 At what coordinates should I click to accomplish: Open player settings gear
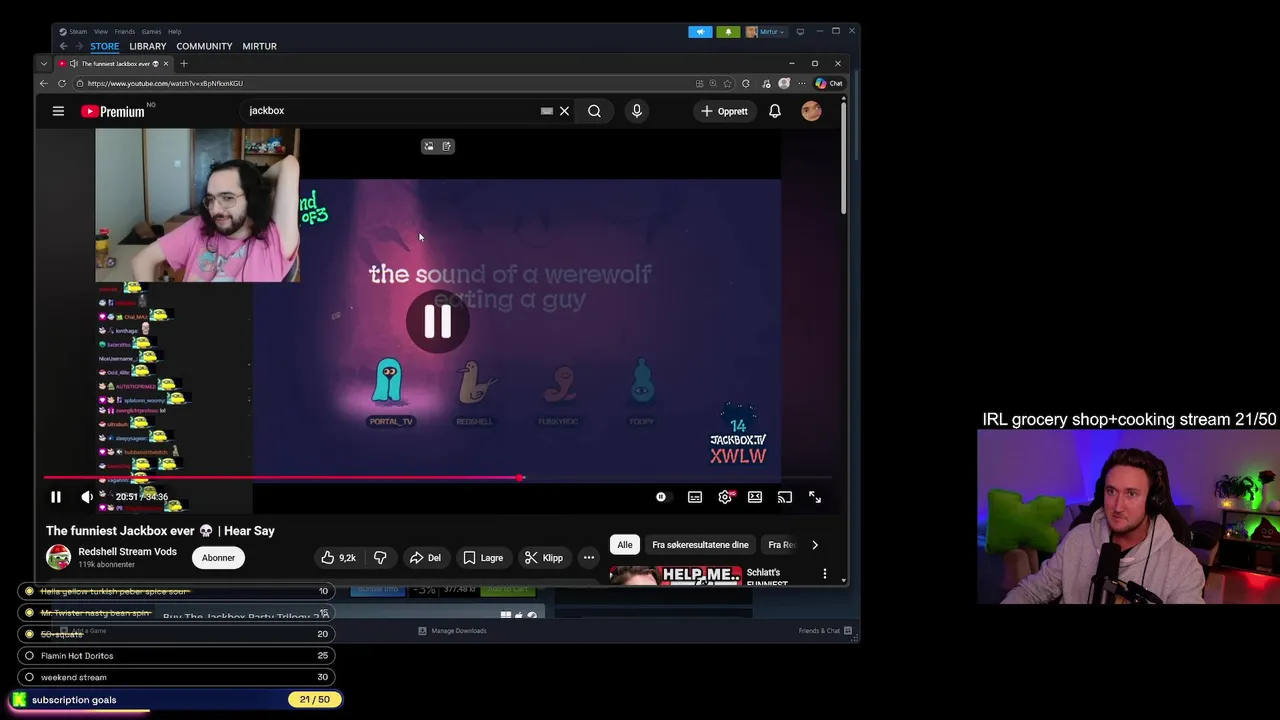pyautogui.click(x=725, y=497)
